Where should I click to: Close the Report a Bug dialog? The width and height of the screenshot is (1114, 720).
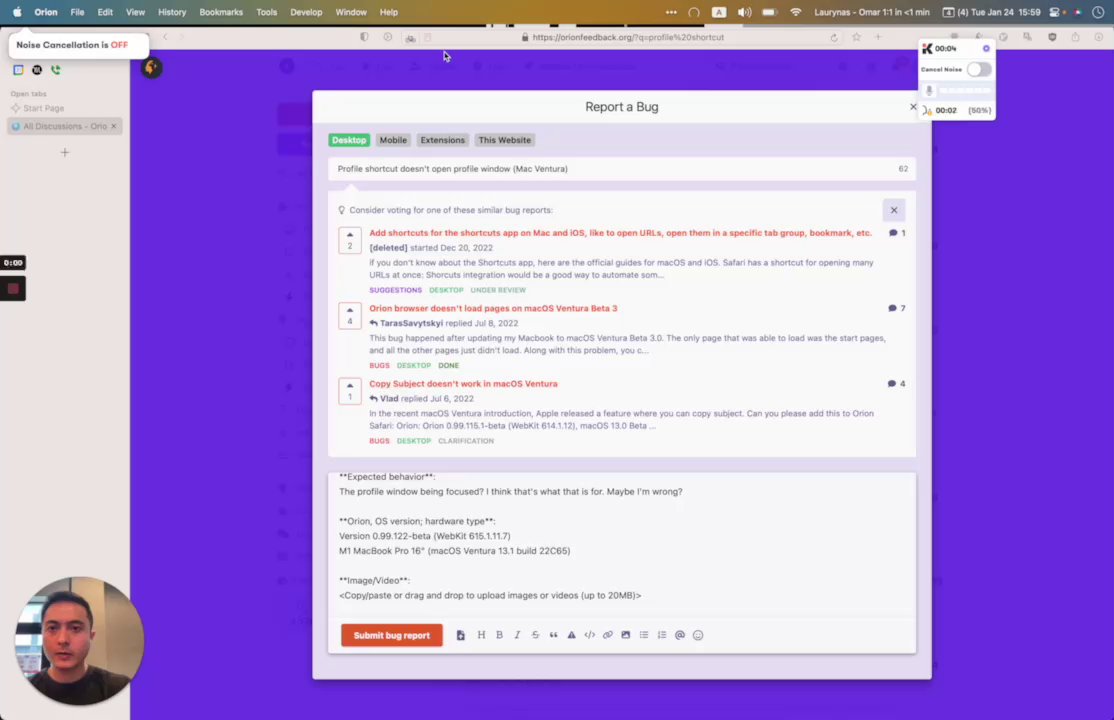[x=913, y=107]
